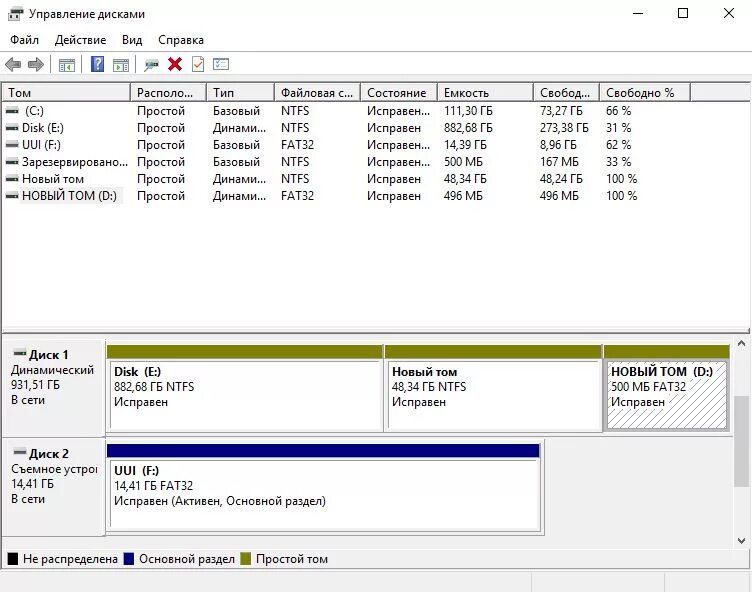
Task: Click the 48,24 ГБ free space cell
Action: [x=561, y=179]
